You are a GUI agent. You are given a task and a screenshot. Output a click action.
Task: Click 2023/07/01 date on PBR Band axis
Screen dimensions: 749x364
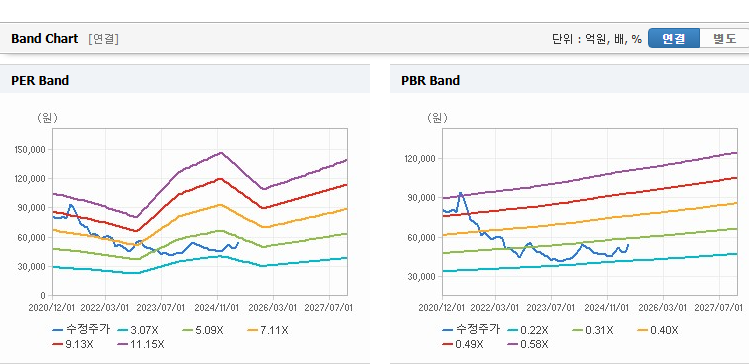(552, 307)
